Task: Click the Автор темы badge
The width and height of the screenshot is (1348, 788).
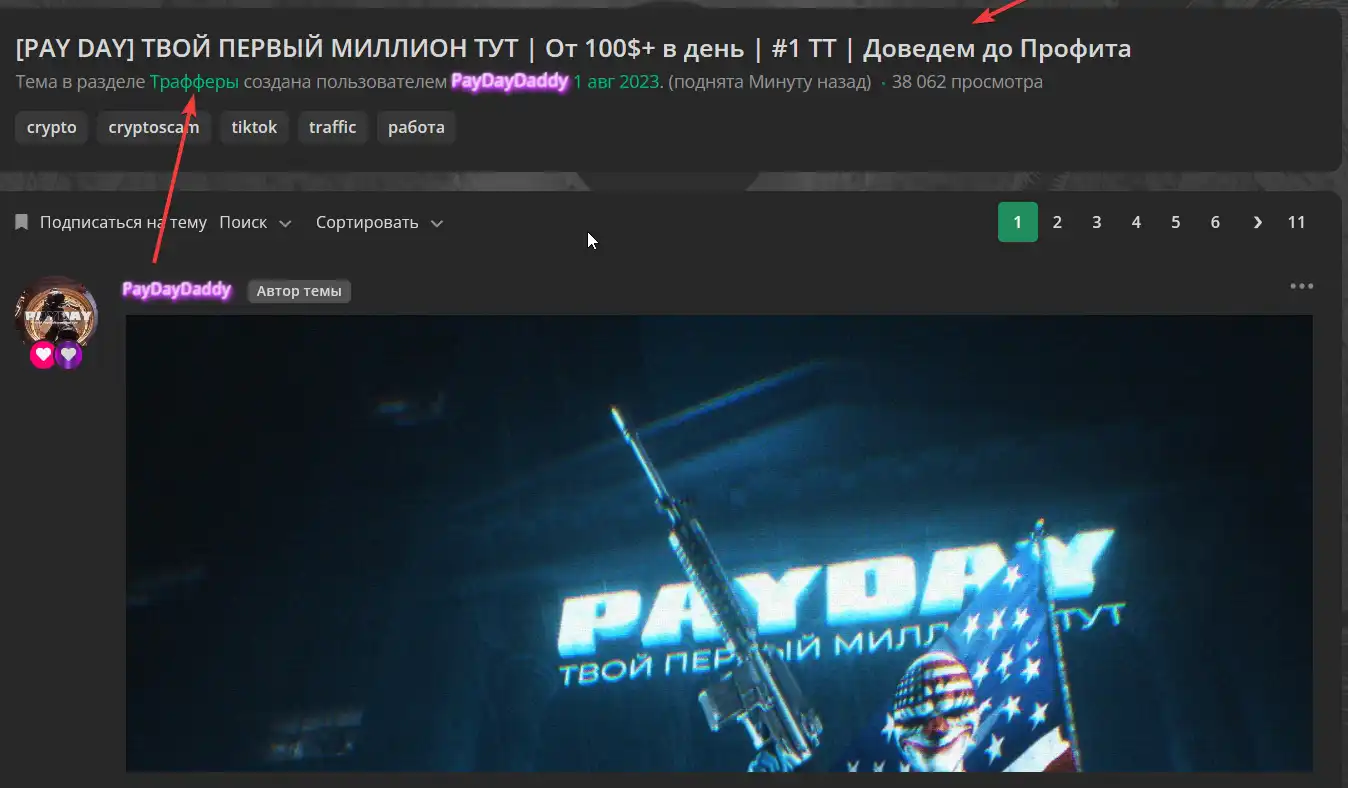Action: [x=299, y=291]
